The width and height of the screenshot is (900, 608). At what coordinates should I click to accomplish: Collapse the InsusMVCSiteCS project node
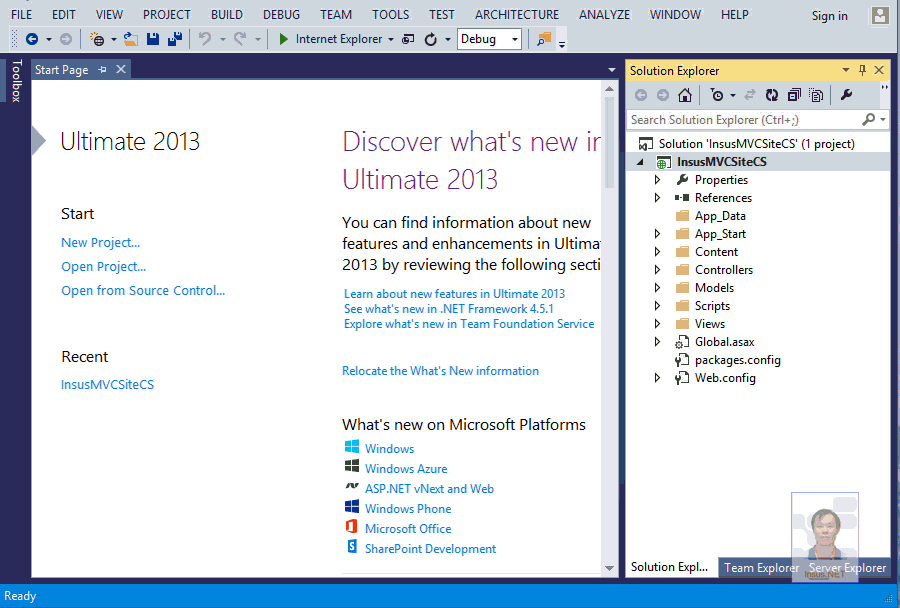pyautogui.click(x=640, y=162)
